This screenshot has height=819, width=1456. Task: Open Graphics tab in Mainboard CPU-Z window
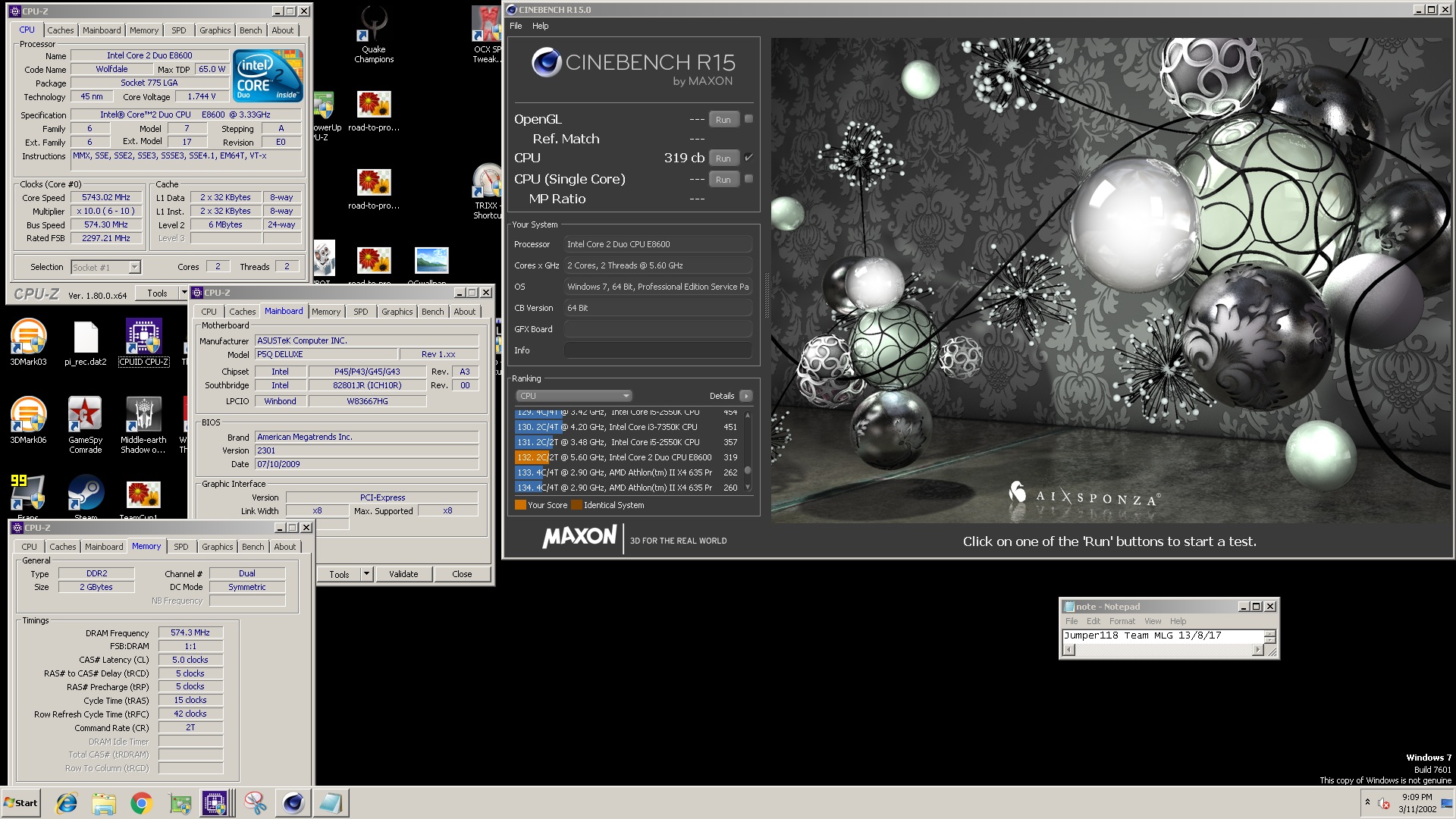point(397,312)
